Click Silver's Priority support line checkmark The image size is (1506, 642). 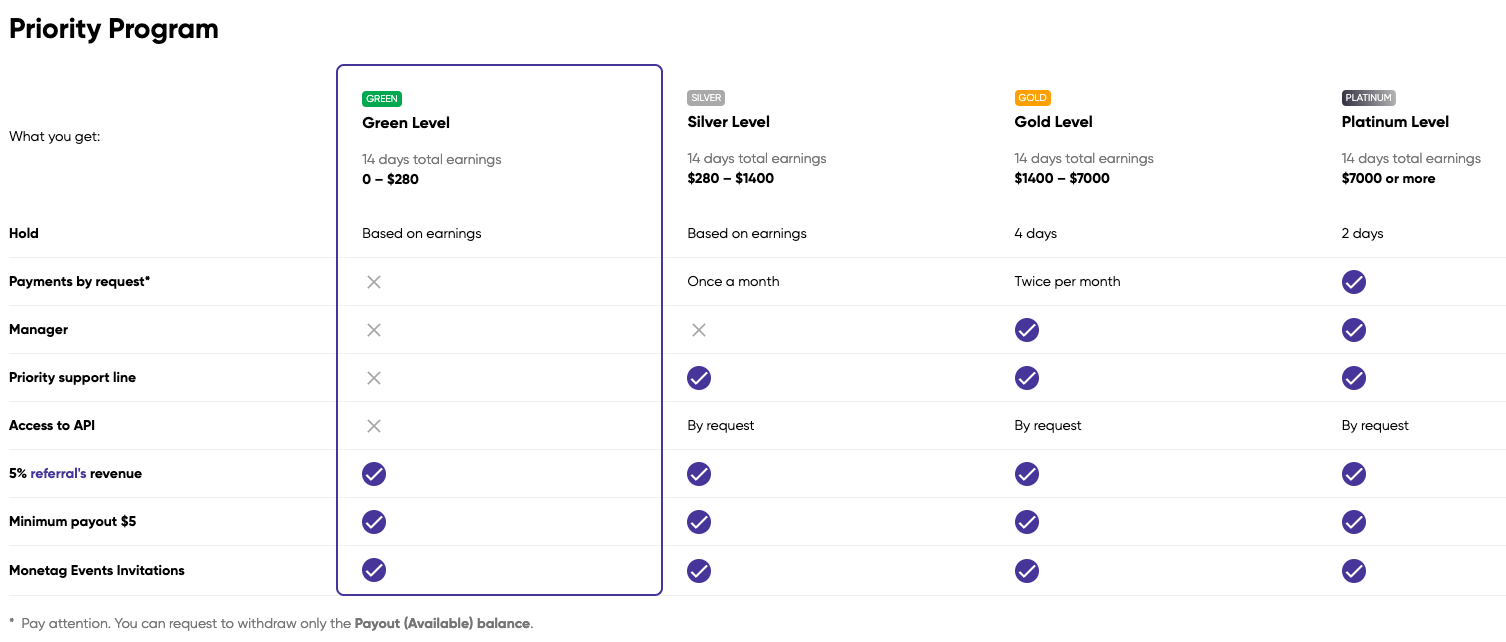[699, 378]
